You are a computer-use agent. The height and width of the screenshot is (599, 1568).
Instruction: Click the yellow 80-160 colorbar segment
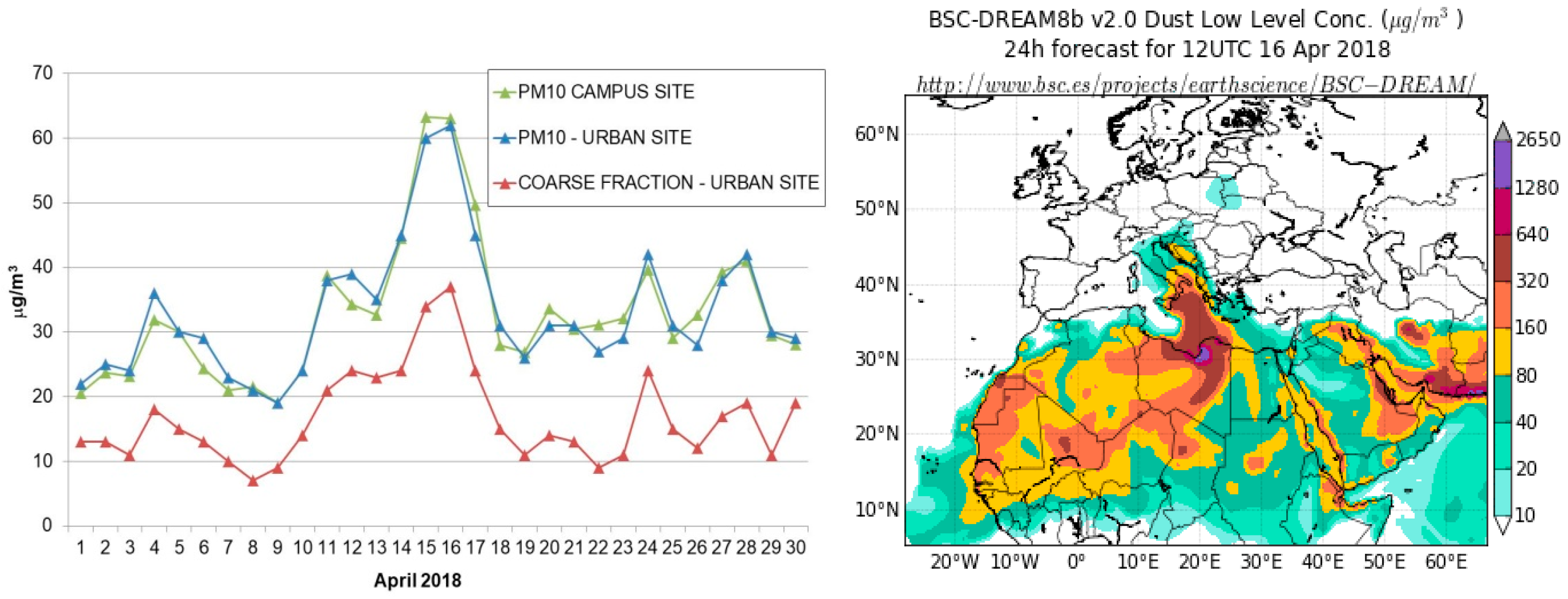click(1503, 351)
